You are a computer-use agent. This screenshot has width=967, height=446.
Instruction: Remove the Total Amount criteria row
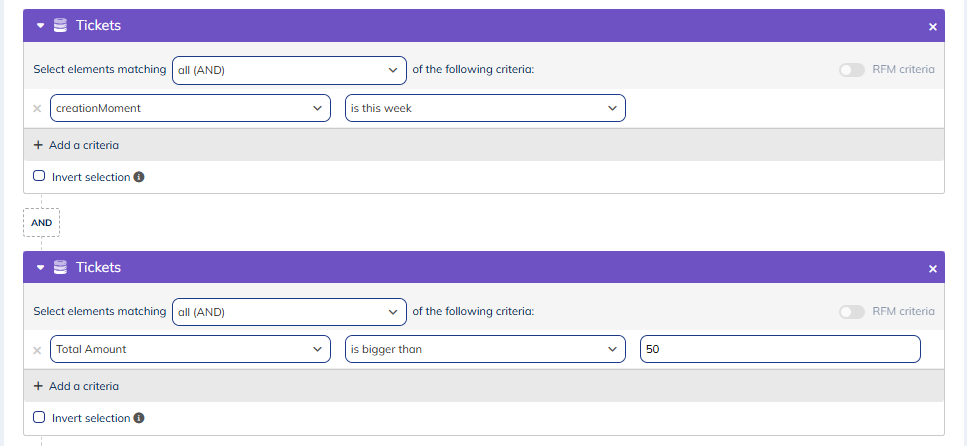tap(37, 350)
